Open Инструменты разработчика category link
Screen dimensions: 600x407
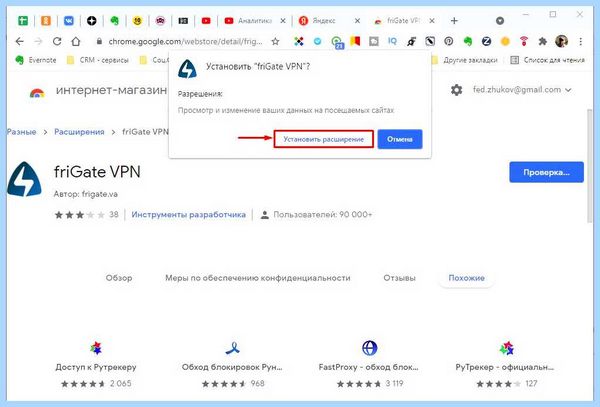point(188,215)
